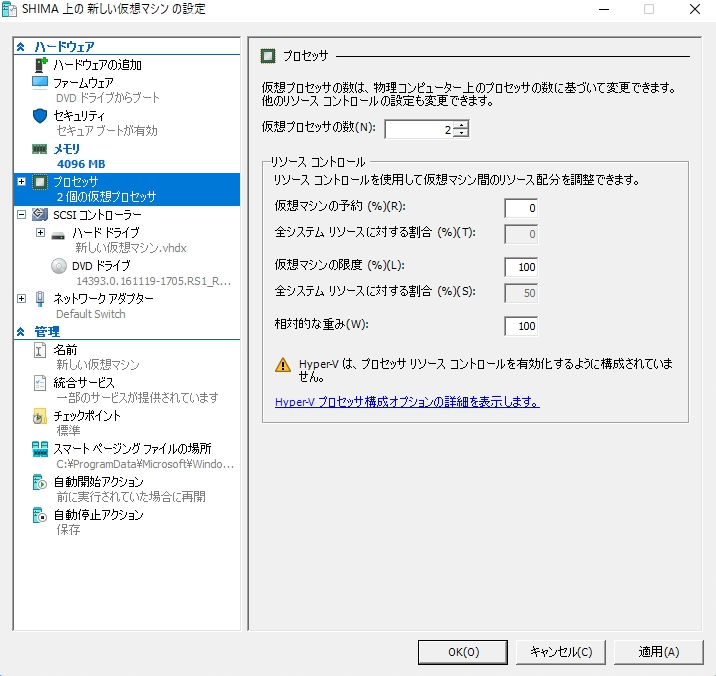Select 自動停止アクション tree item
This screenshot has height=676, width=716.
[99, 515]
